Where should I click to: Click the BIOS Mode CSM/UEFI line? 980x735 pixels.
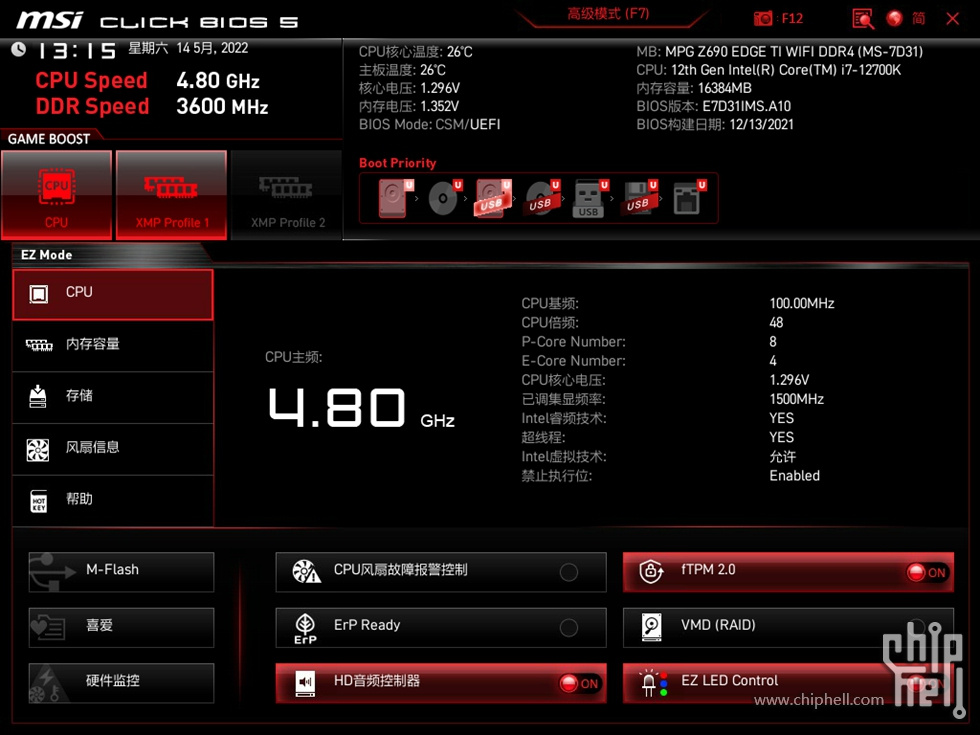click(429, 124)
